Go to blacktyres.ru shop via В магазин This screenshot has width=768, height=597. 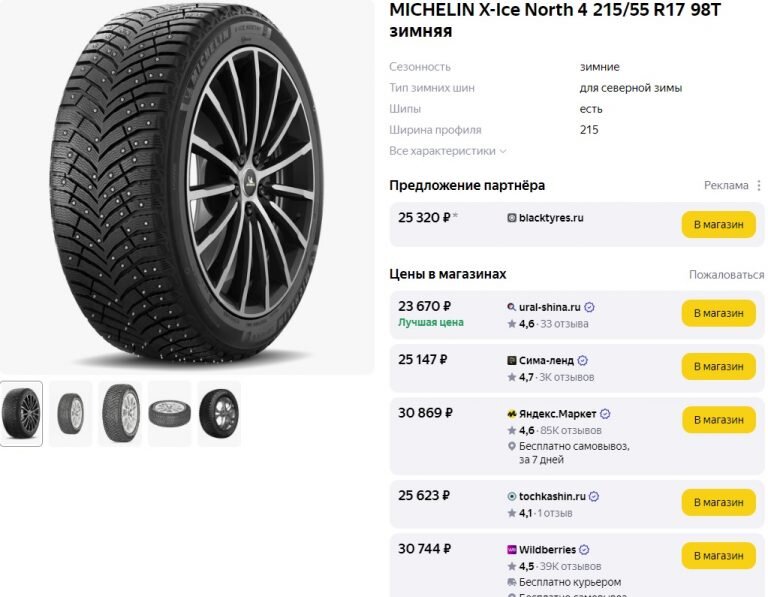pos(719,224)
